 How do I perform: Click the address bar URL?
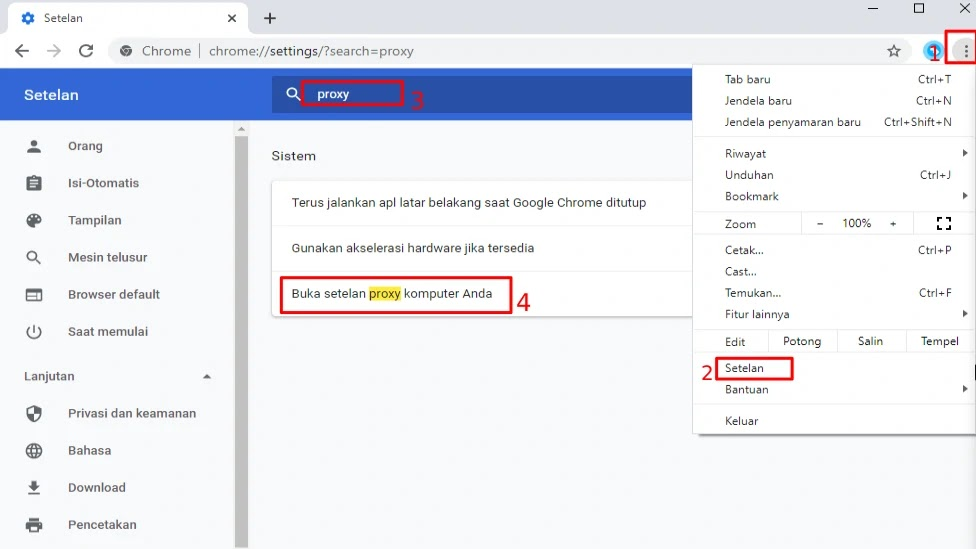click(x=311, y=51)
